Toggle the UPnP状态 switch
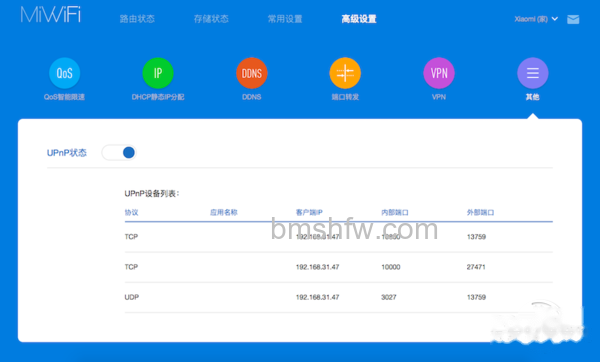 119,153
